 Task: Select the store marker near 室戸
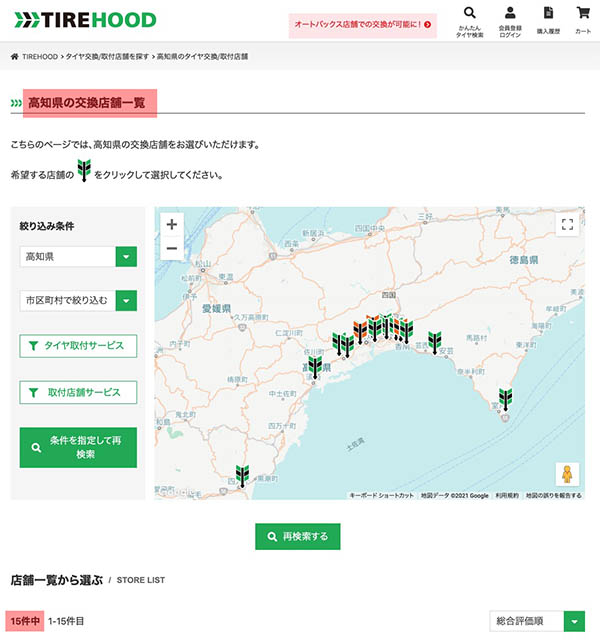tap(505, 399)
